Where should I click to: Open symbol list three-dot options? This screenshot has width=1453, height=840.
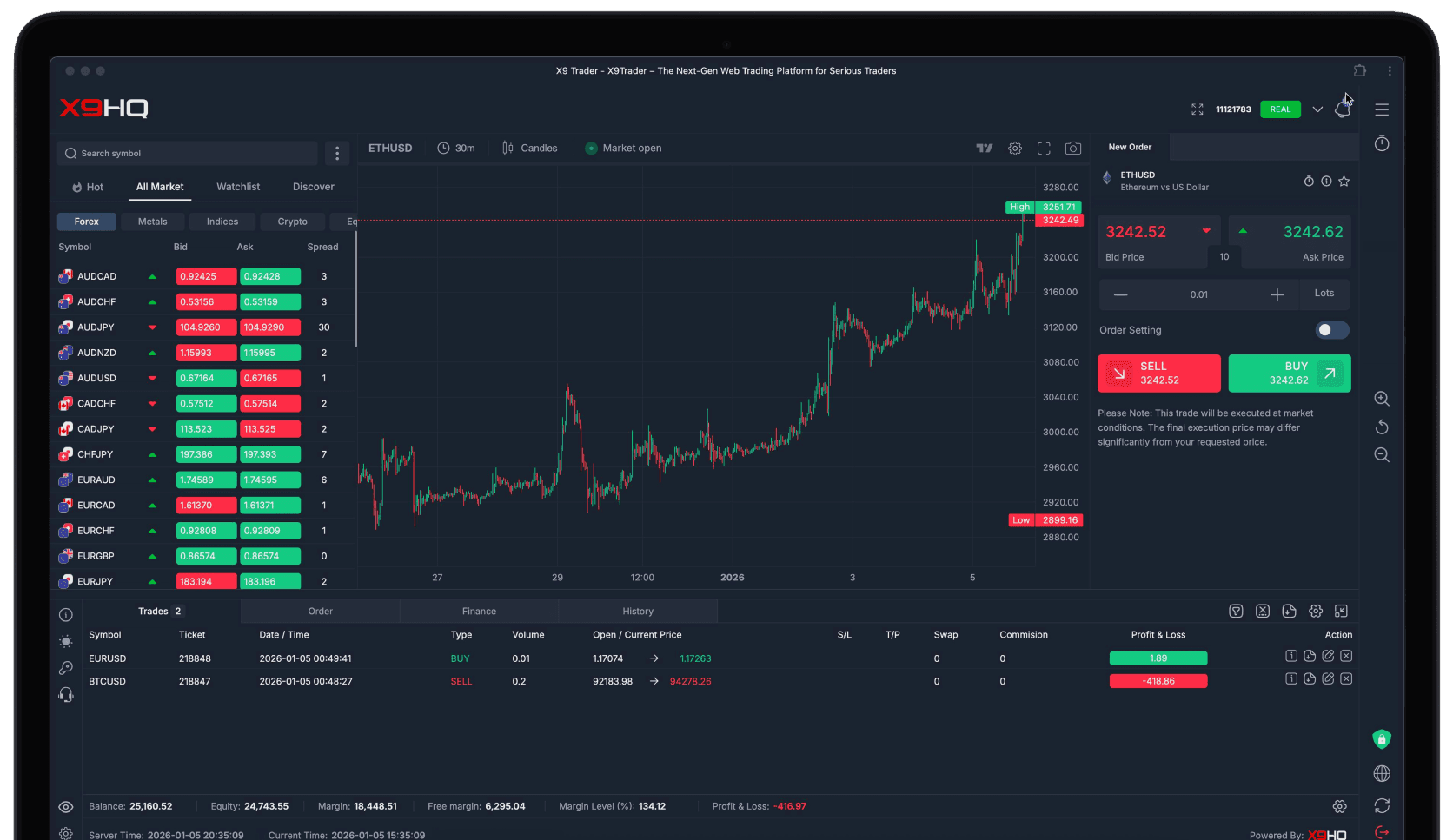coord(337,154)
